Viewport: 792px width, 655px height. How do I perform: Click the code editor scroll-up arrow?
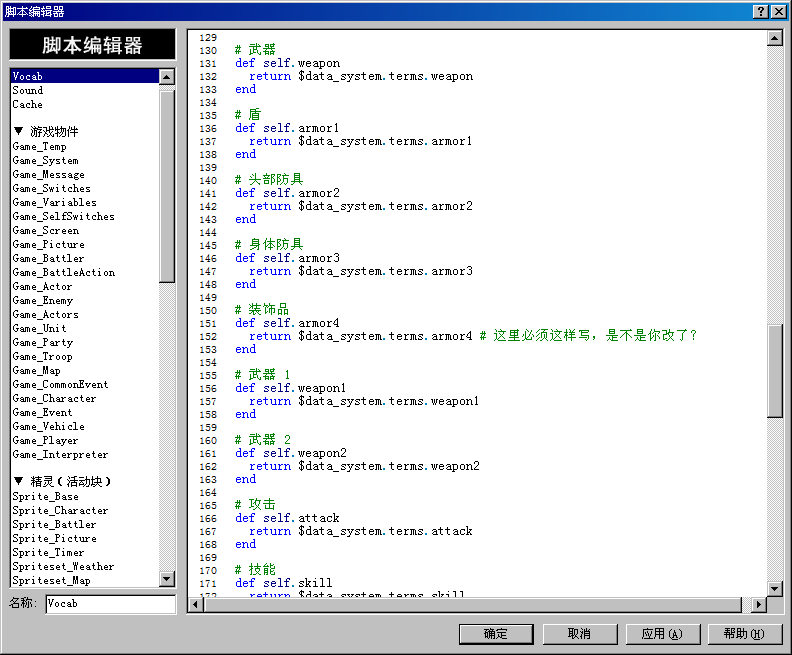click(x=775, y=38)
